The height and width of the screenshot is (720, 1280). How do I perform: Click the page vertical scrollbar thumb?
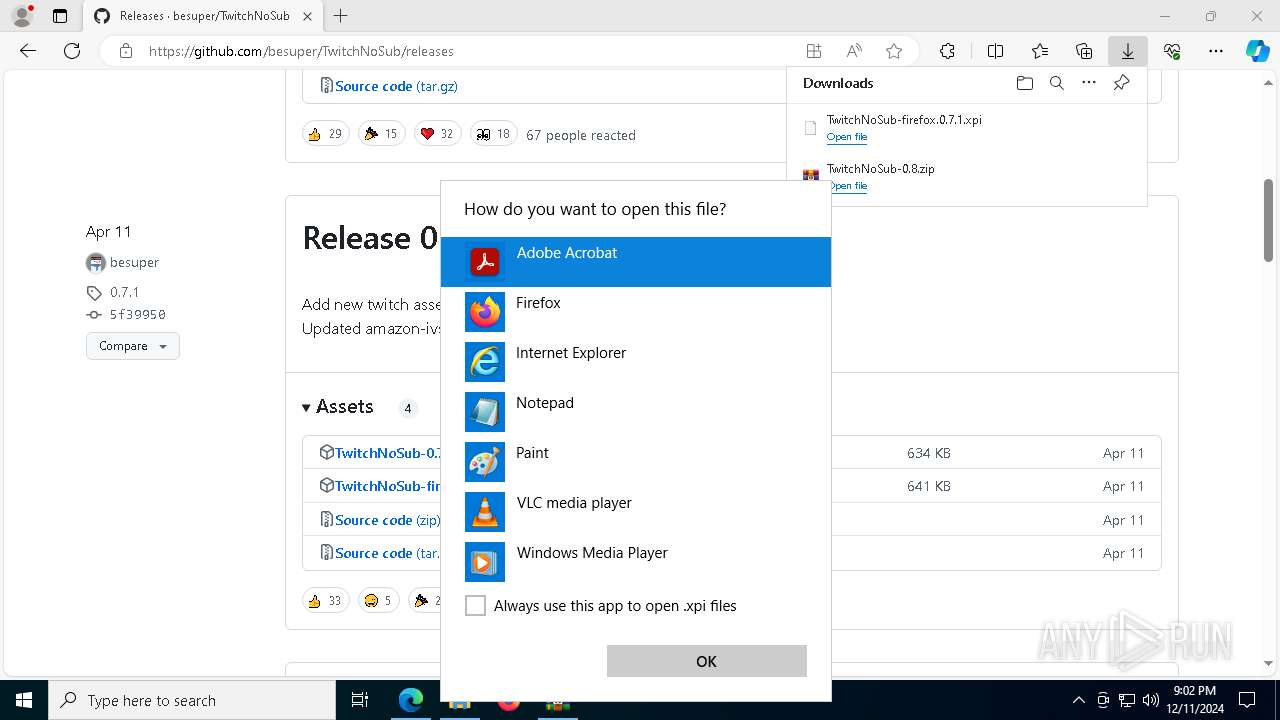(x=1269, y=220)
